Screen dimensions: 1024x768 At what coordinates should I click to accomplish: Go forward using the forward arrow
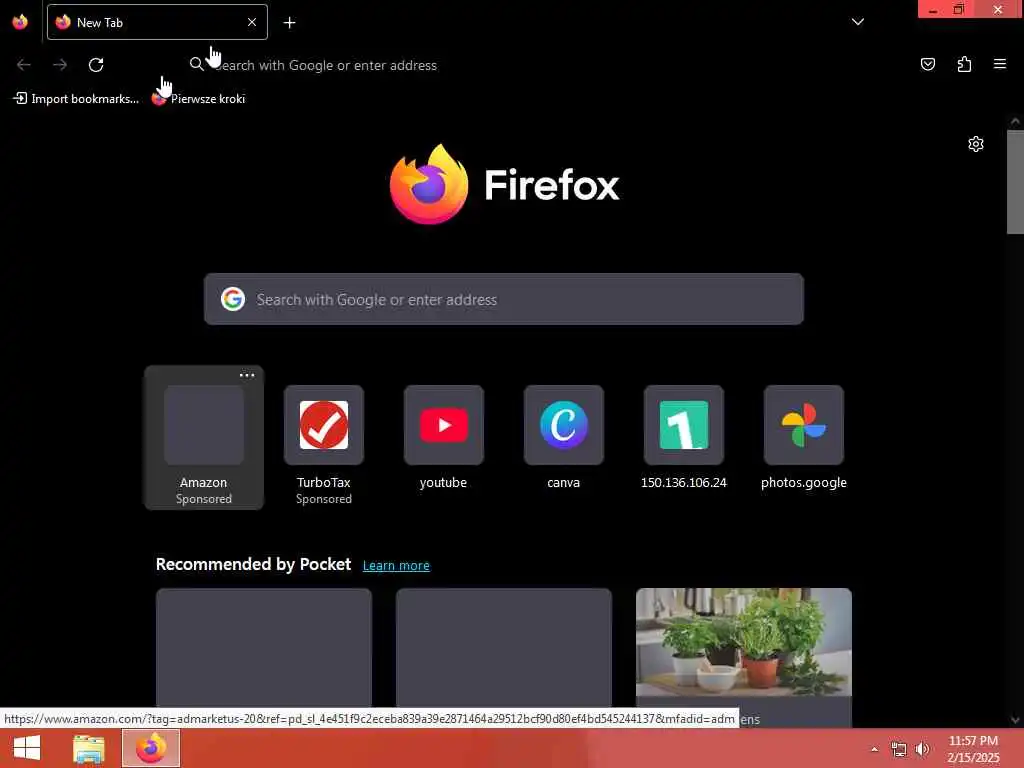point(60,65)
